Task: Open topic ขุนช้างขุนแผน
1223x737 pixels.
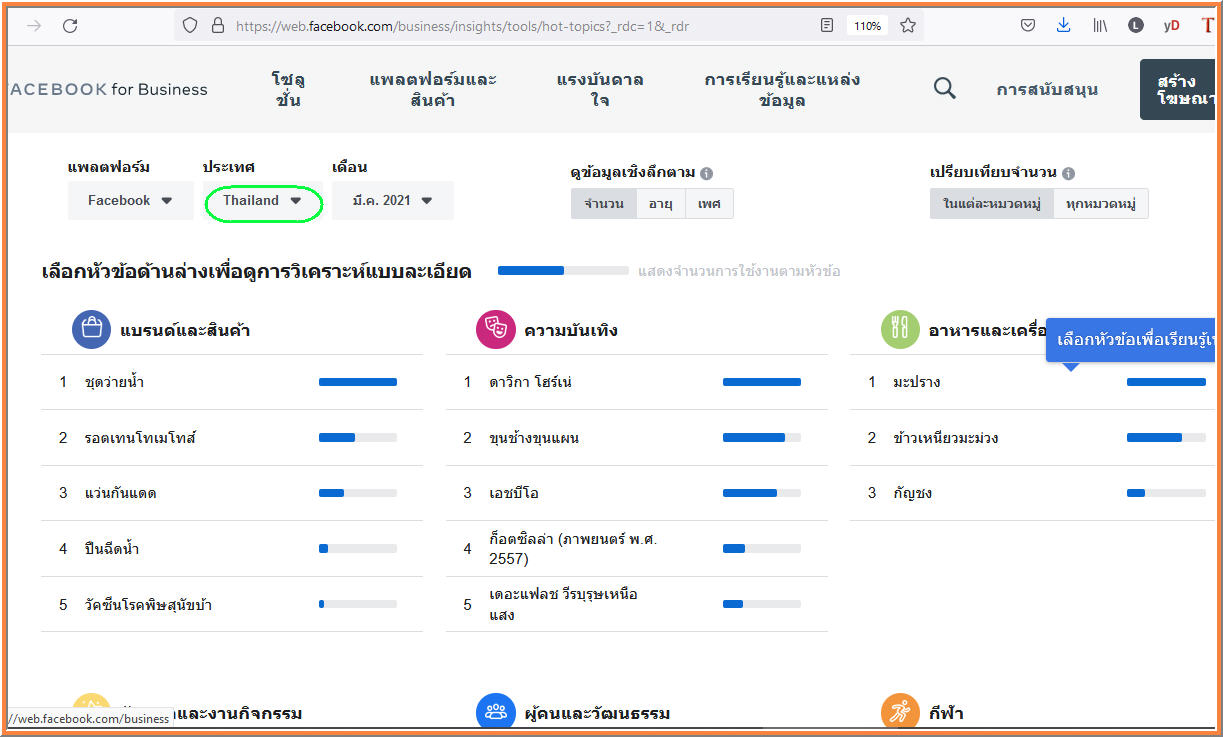Action: [534, 438]
